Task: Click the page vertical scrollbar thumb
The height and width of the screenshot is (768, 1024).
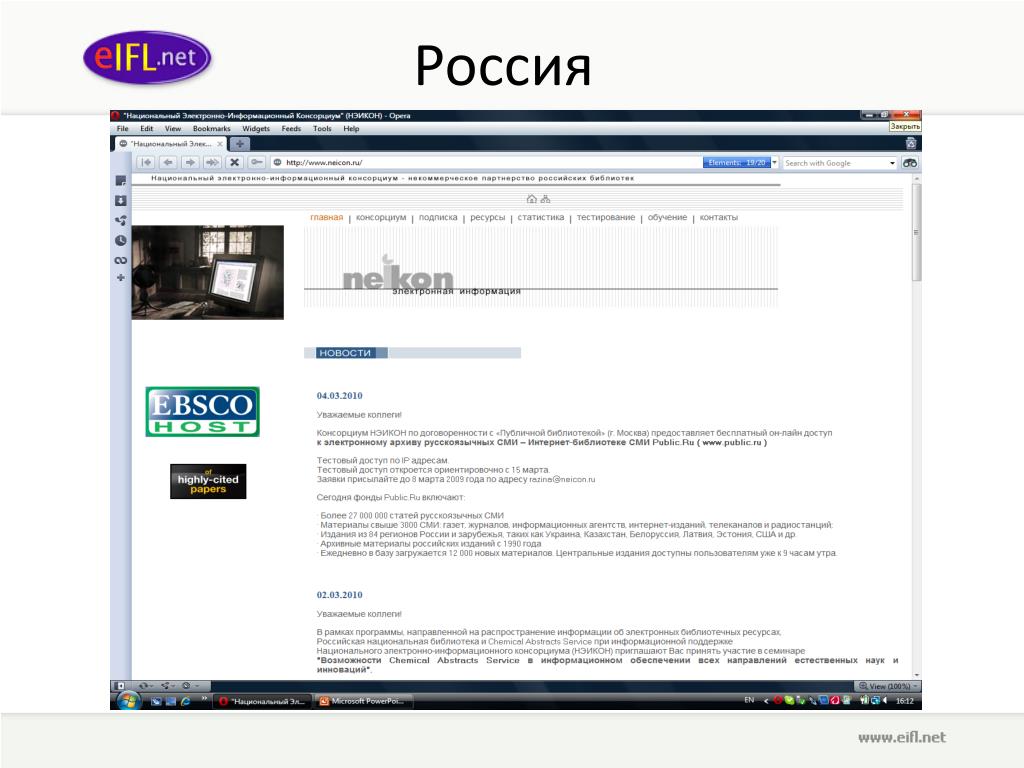Action: (916, 232)
